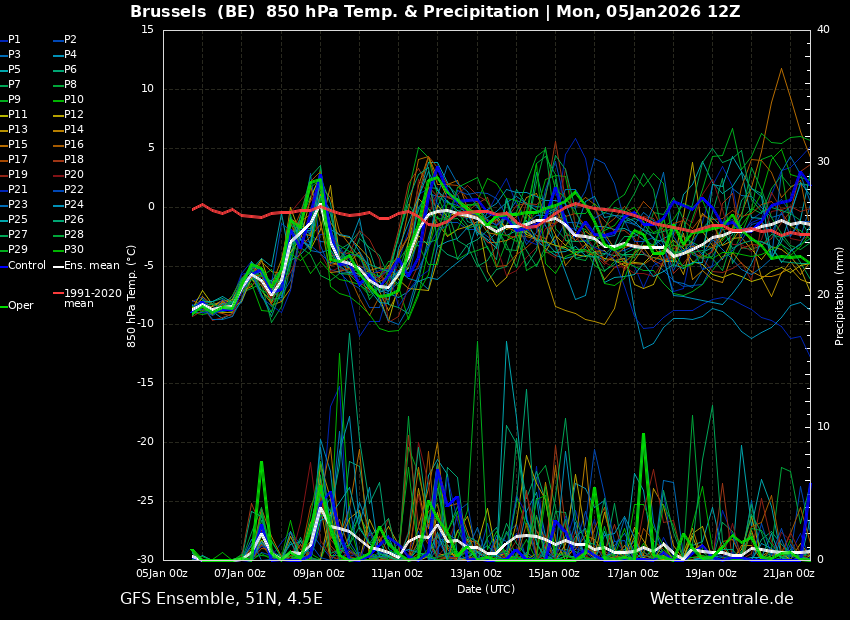The image size is (850, 620).
Task: Click the GFS Ensemble, 51N, 4.5E caption
Action: coord(221,599)
